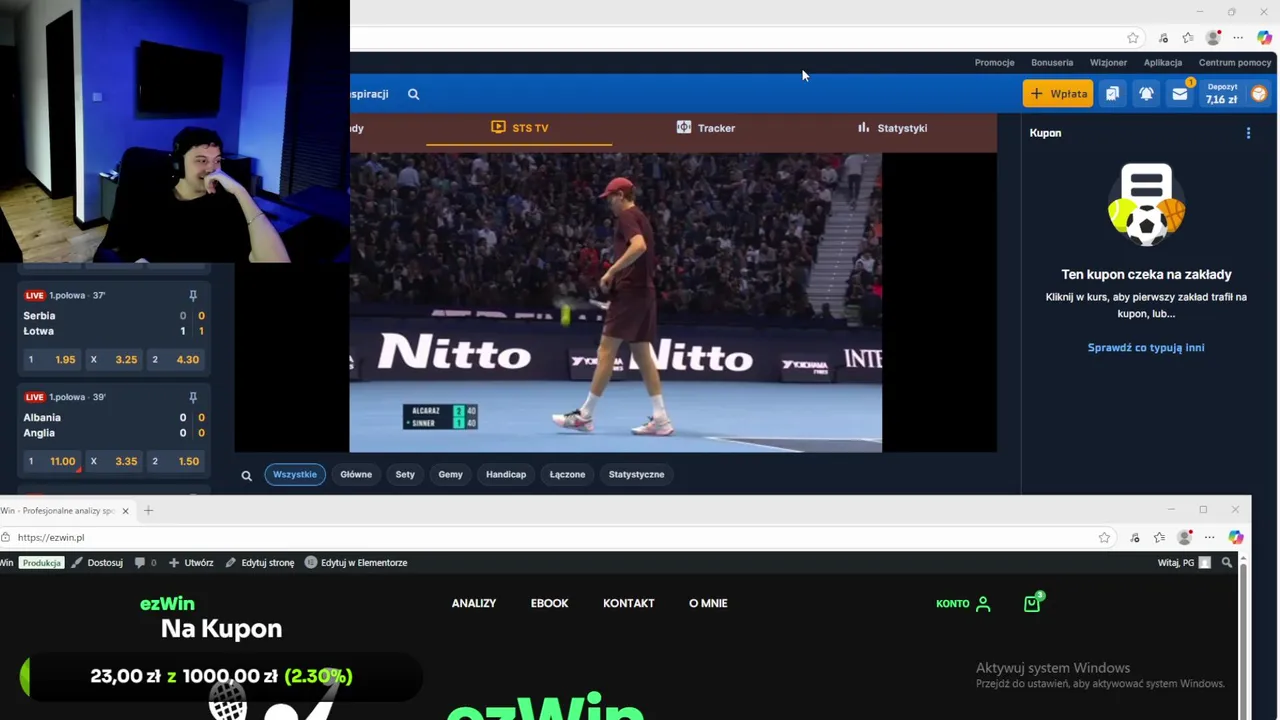Open the messages envelope icon with badge

pyautogui.click(x=1180, y=94)
